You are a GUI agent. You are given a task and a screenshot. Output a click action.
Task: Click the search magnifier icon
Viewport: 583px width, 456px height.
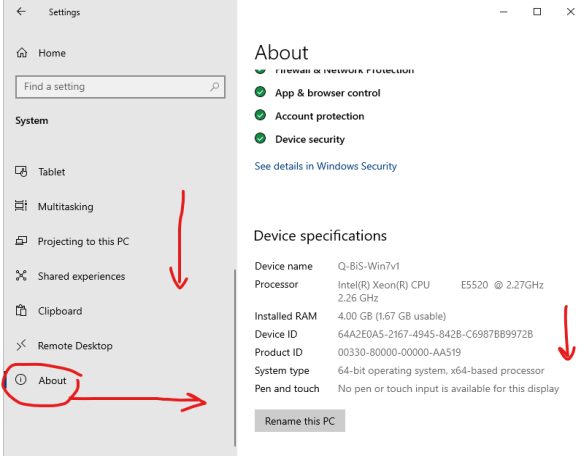pyautogui.click(x=215, y=87)
